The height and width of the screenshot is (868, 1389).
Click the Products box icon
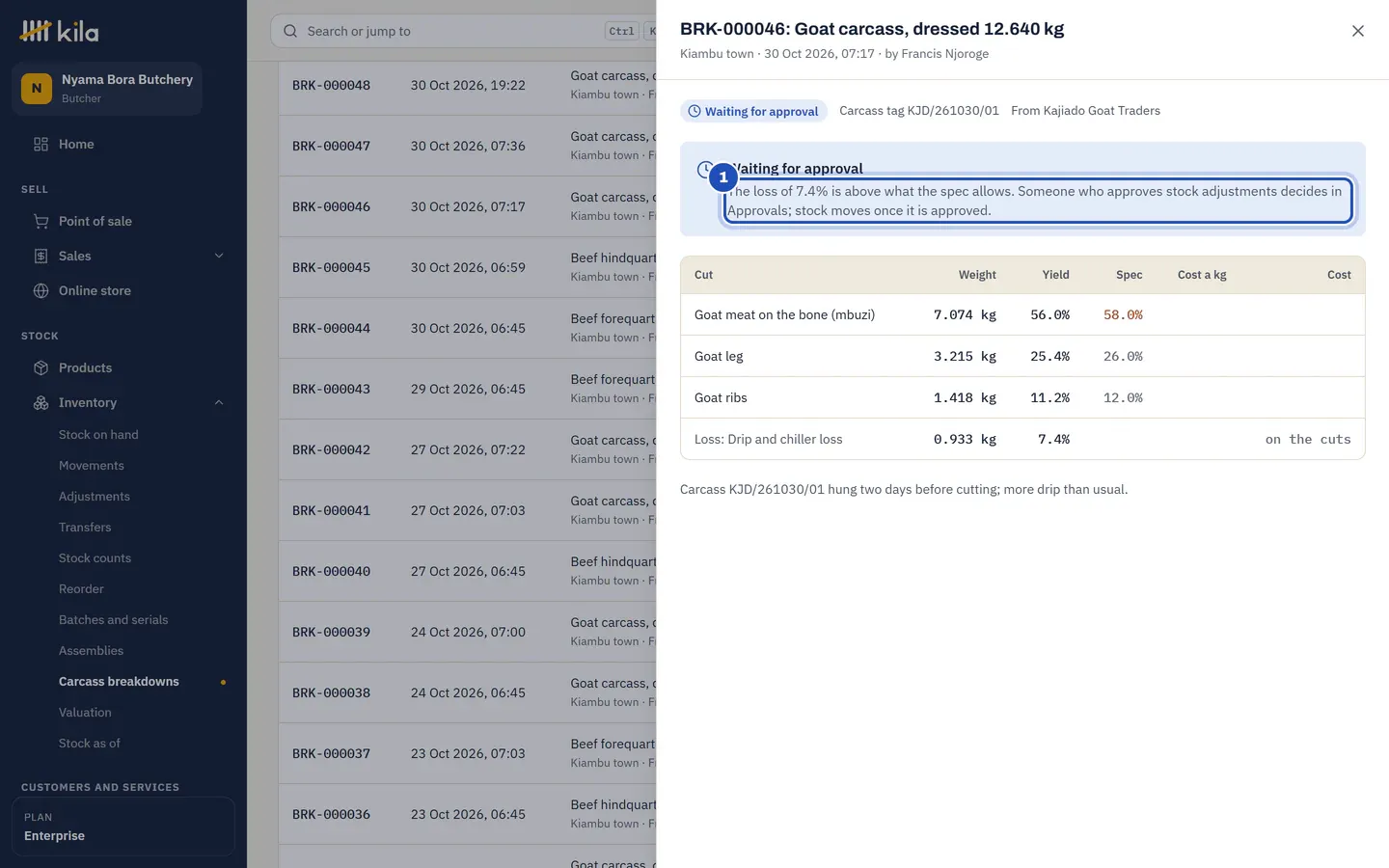point(41,368)
